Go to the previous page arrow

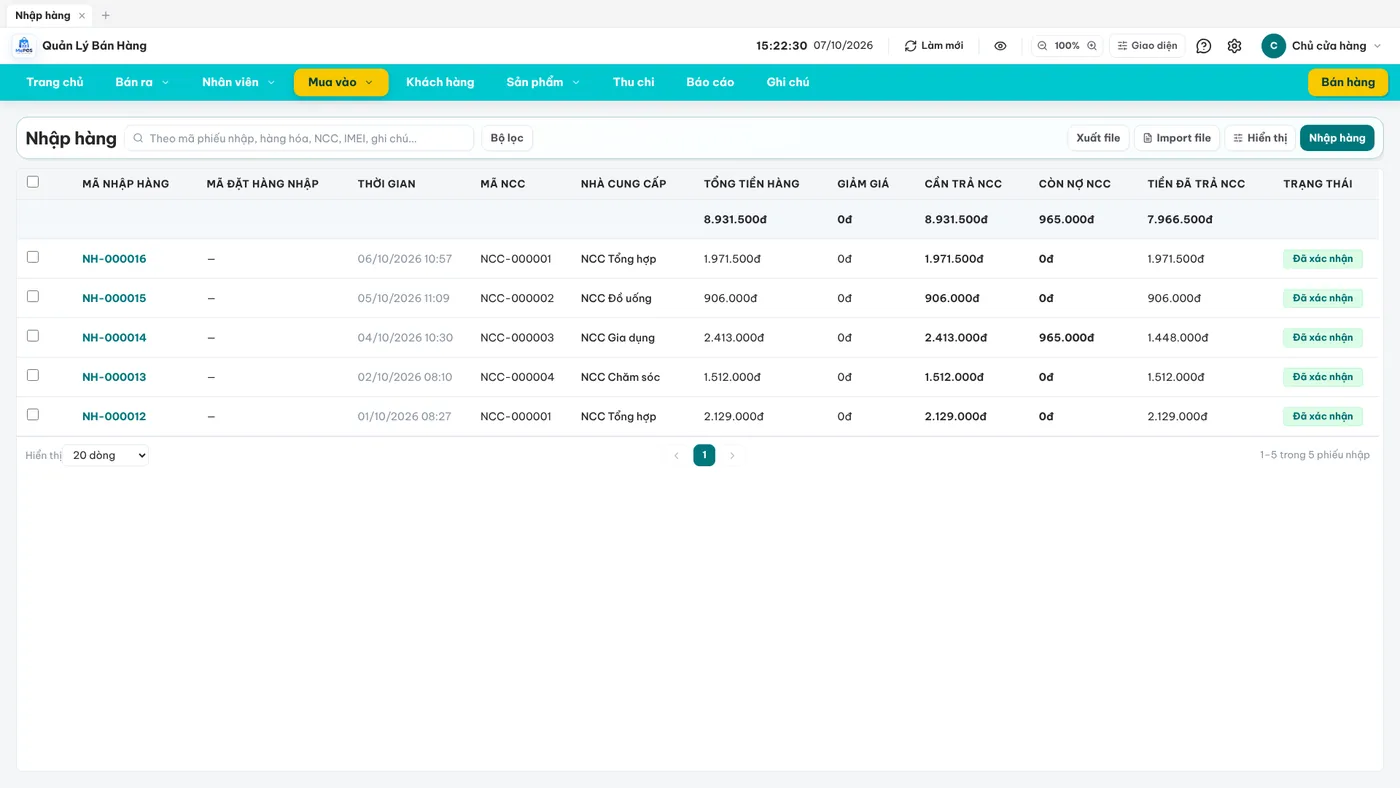[x=676, y=456]
